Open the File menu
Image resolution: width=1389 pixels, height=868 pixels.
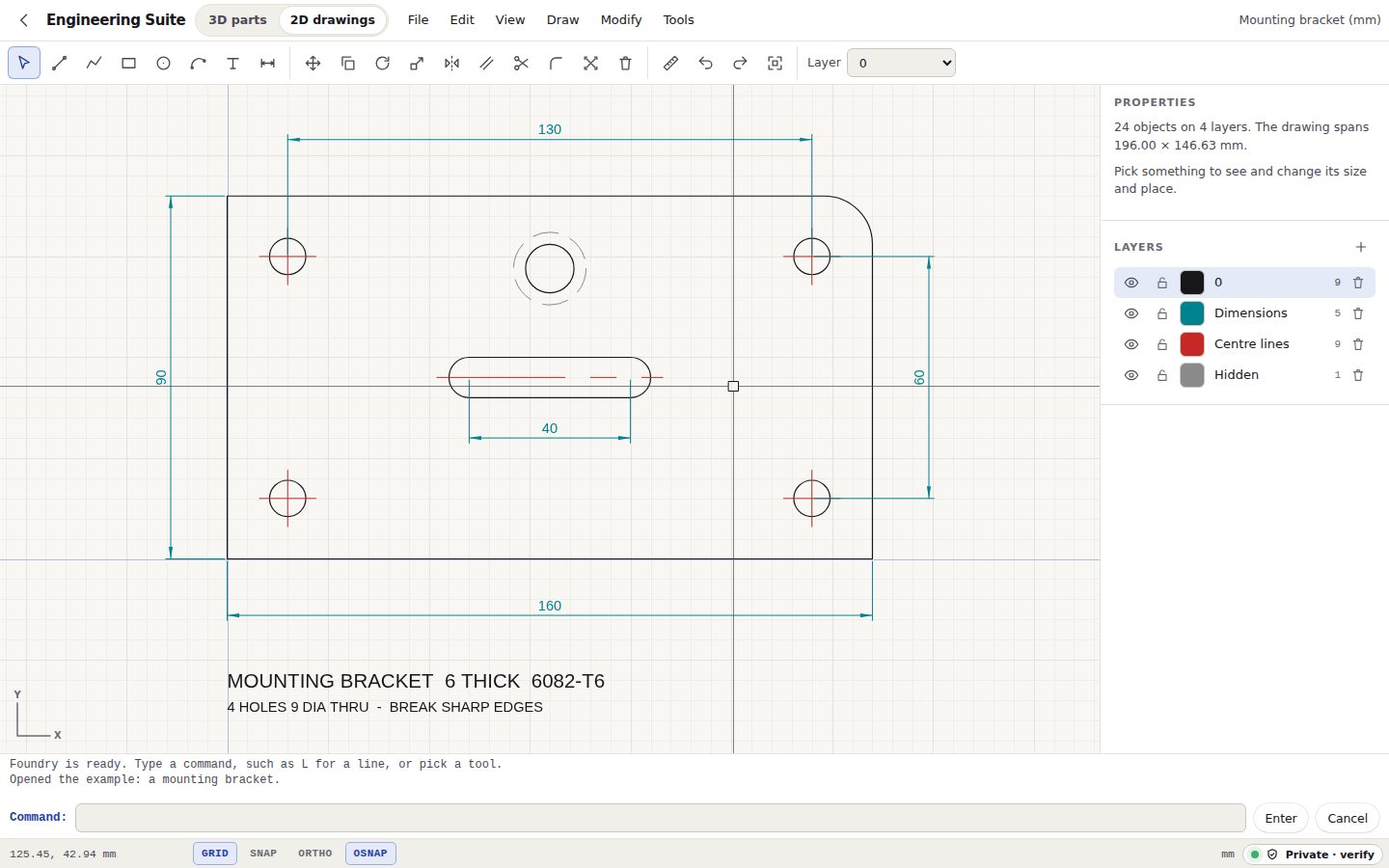coord(418,19)
